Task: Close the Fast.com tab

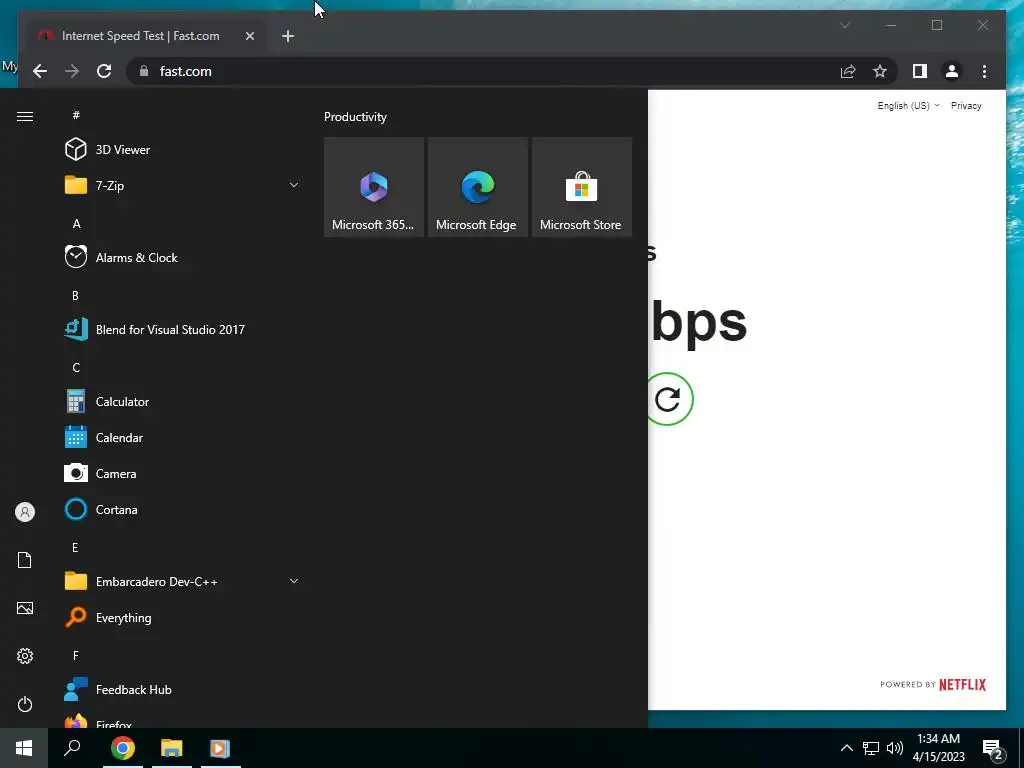Action: (x=249, y=36)
